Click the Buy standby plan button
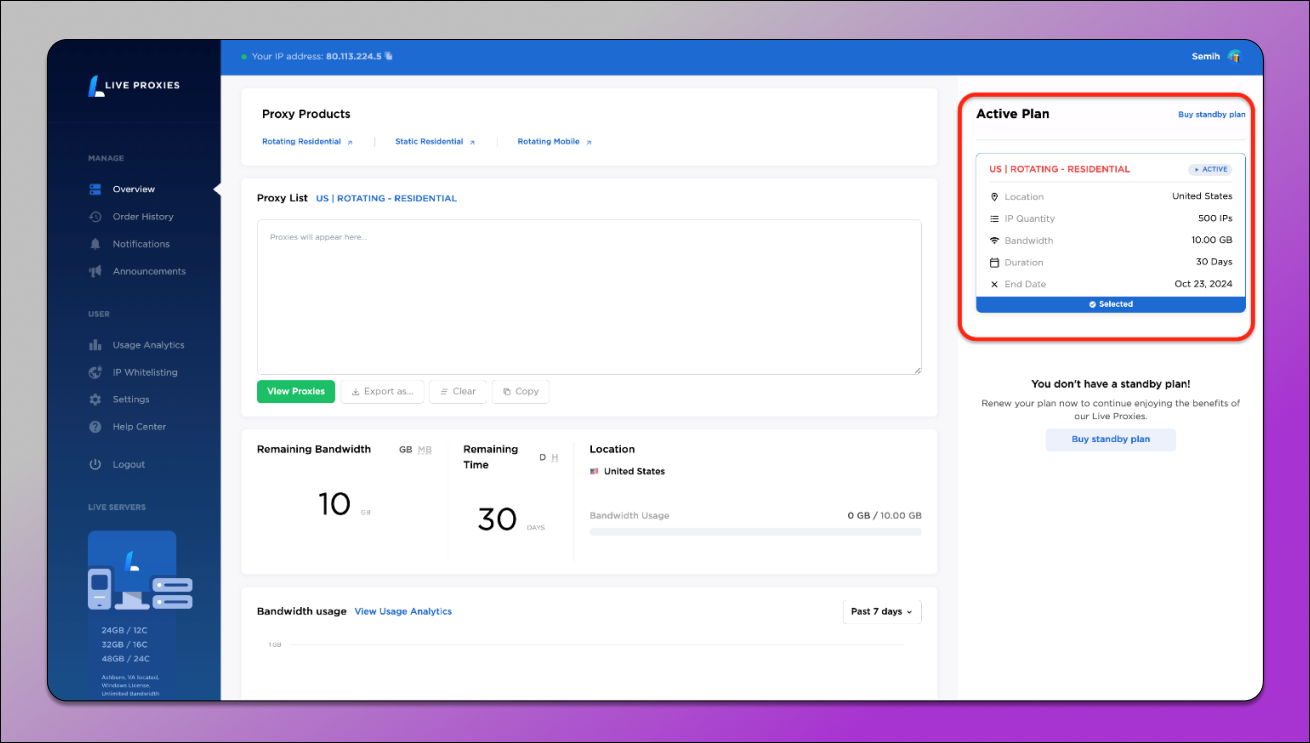This screenshot has width=1310, height=743. click(x=1111, y=439)
